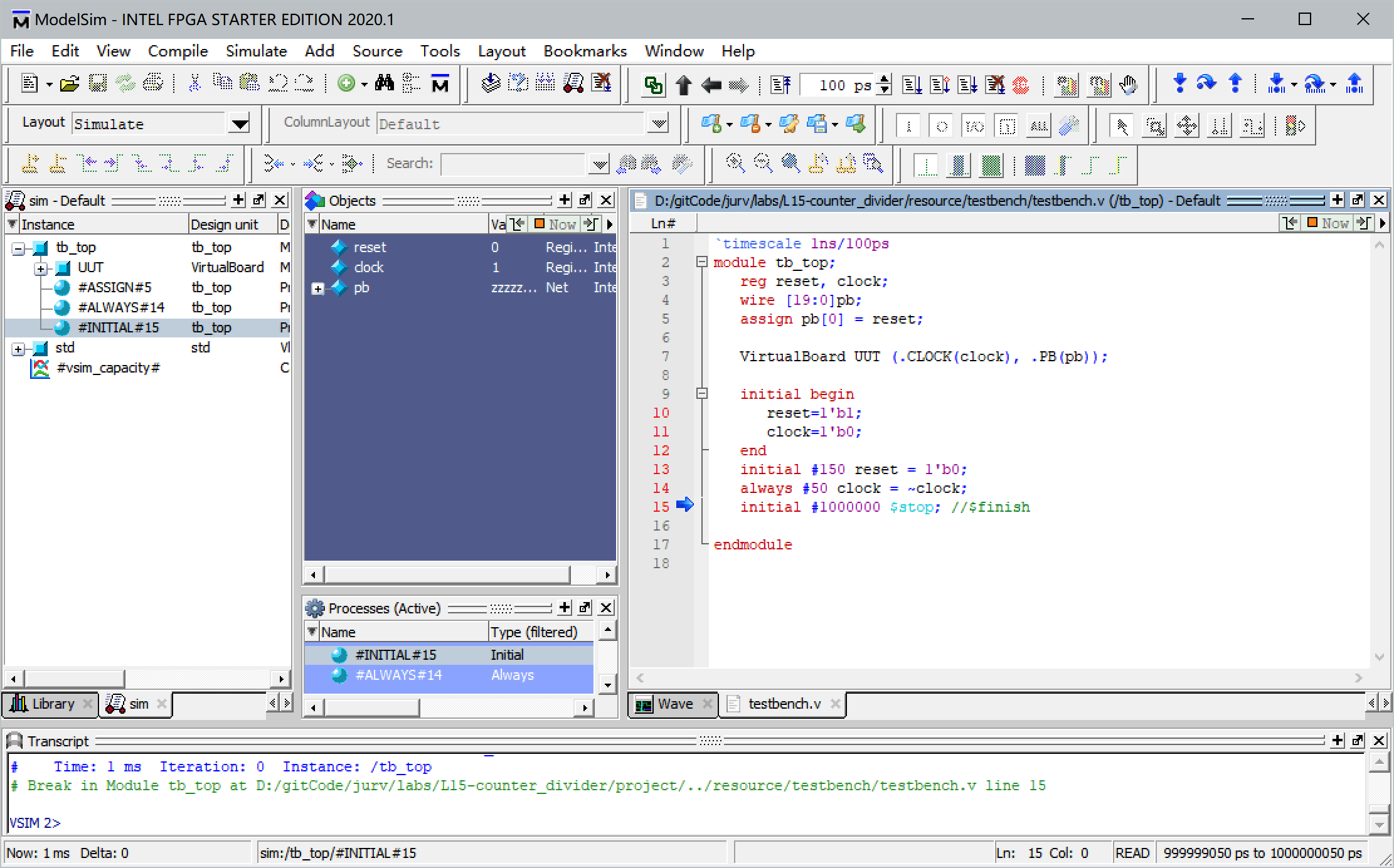
Task: Select the testbench.v tab
Action: 783,704
